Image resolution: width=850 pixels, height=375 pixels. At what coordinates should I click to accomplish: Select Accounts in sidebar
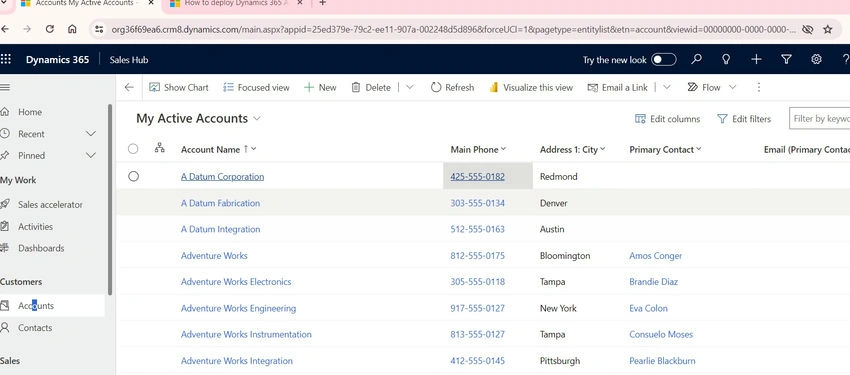pyautogui.click(x=52, y=306)
